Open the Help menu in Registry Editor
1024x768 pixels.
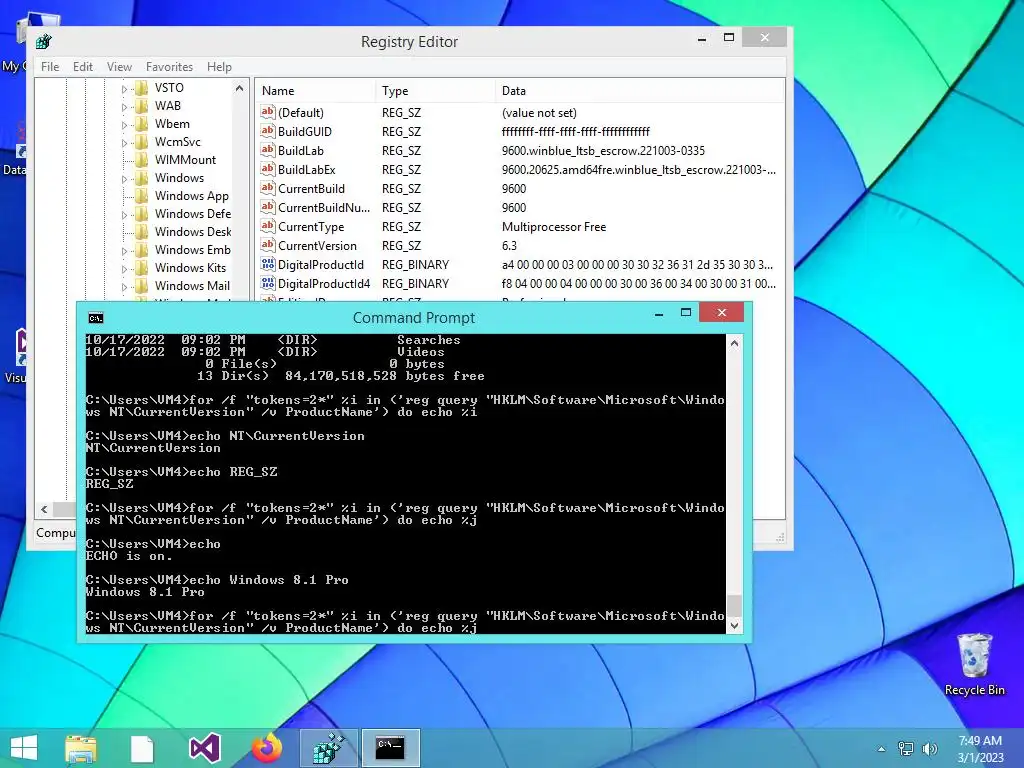[x=219, y=67]
